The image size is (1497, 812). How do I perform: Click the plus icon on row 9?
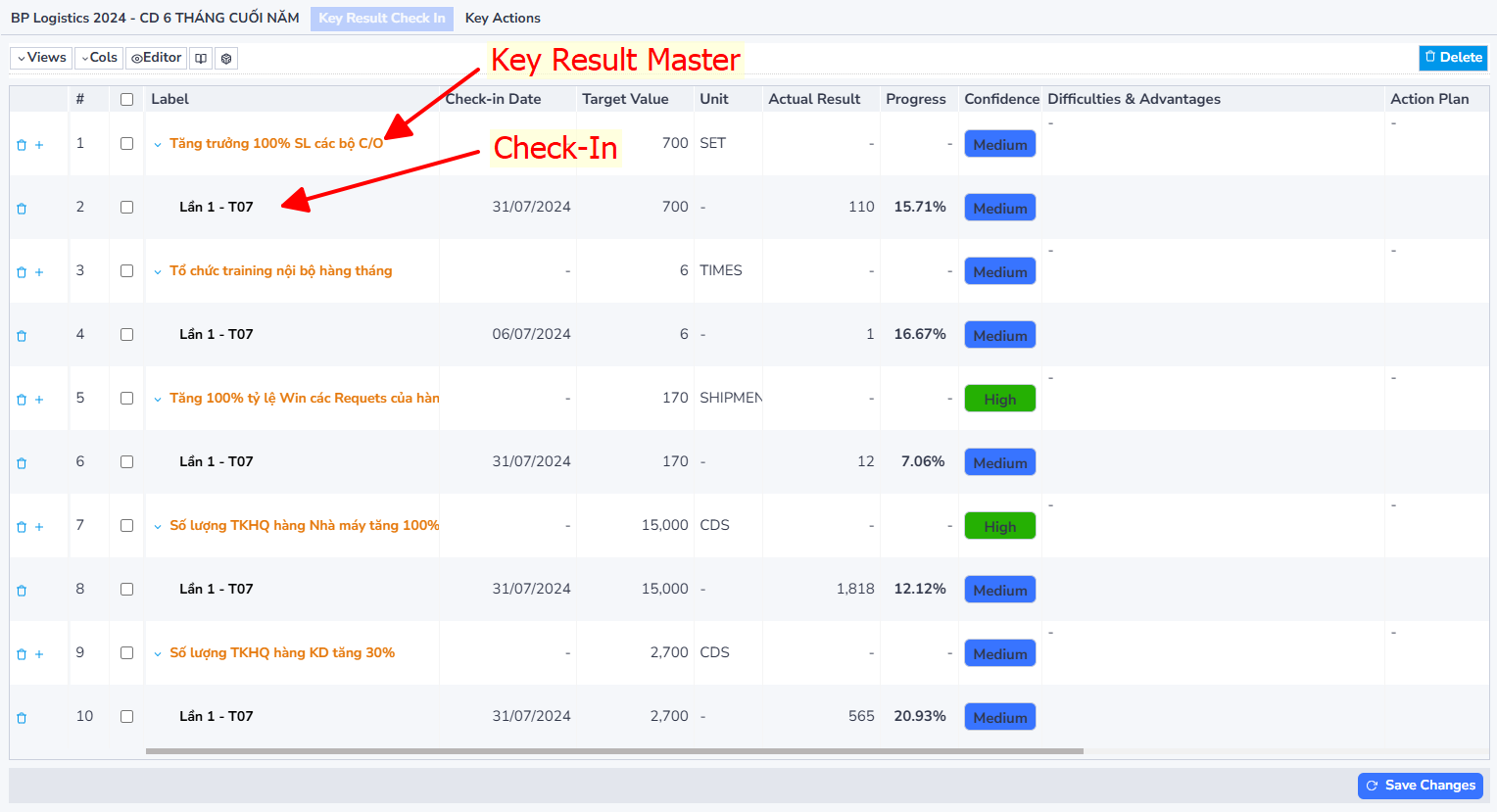click(39, 654)
